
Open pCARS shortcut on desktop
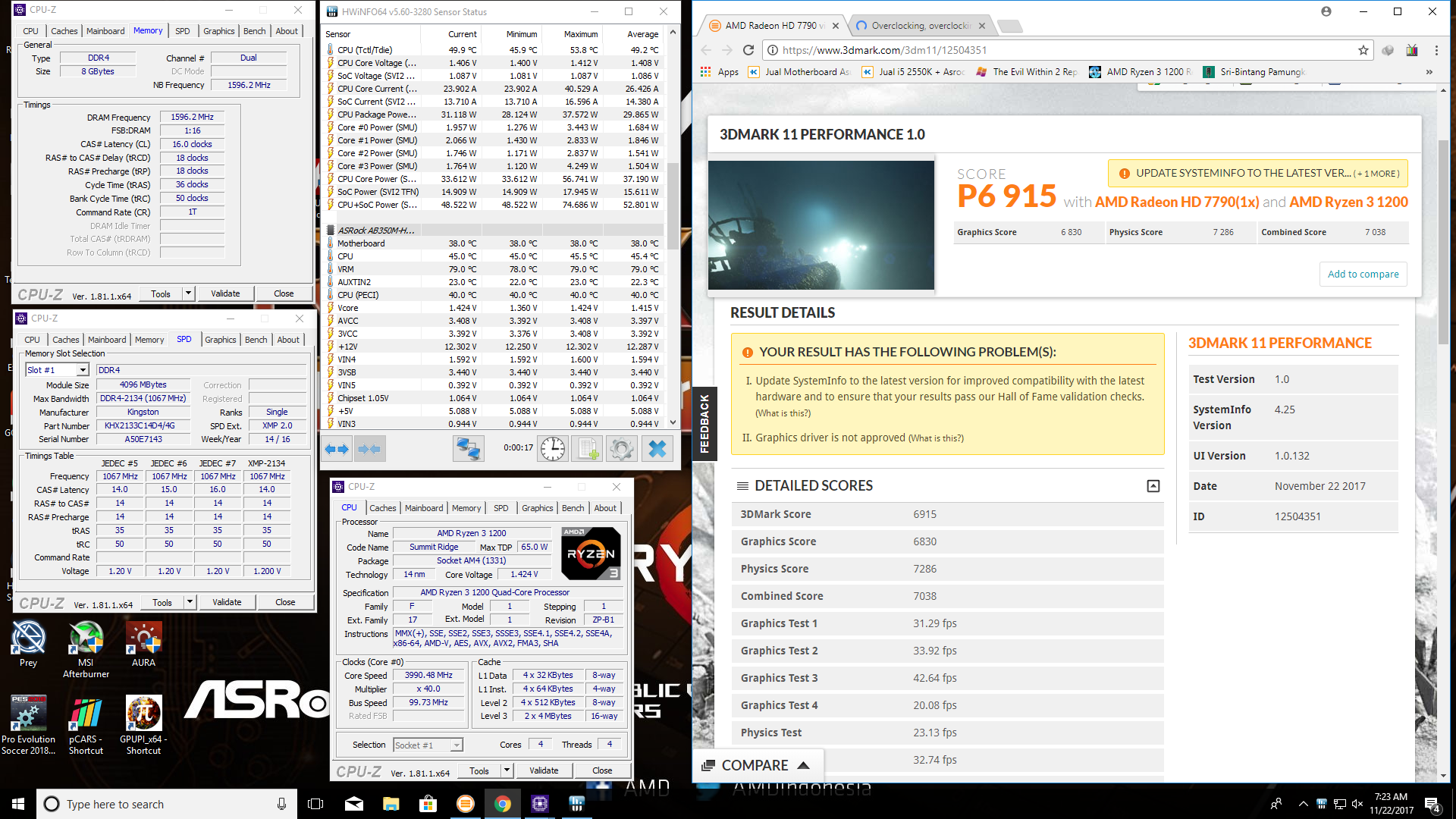(86, 725)
